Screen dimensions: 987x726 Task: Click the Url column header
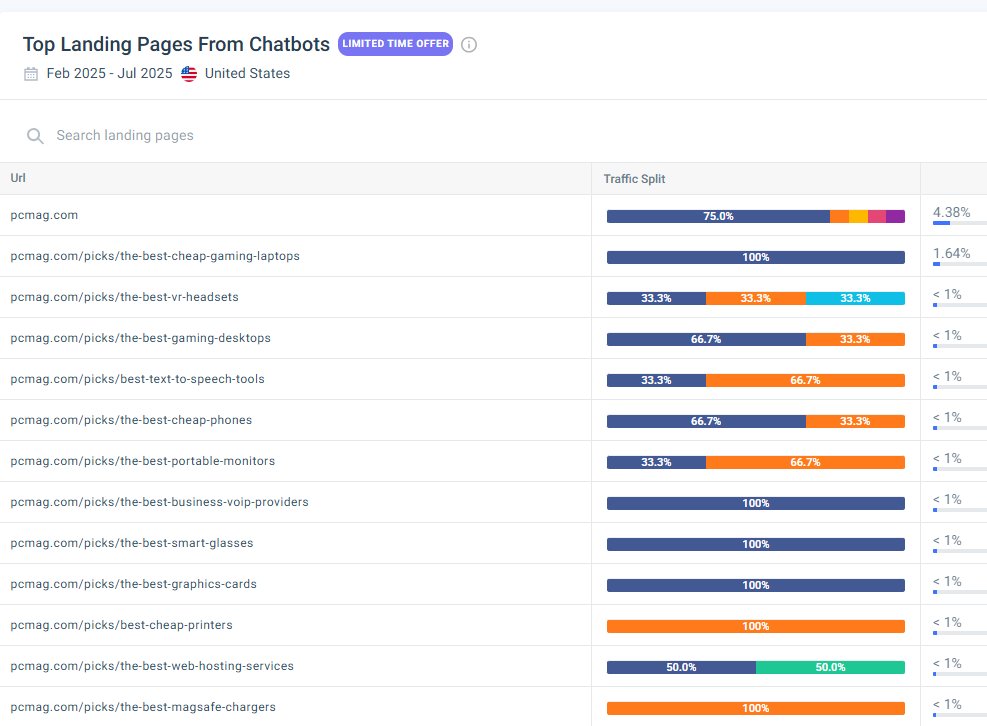point(18,178)
